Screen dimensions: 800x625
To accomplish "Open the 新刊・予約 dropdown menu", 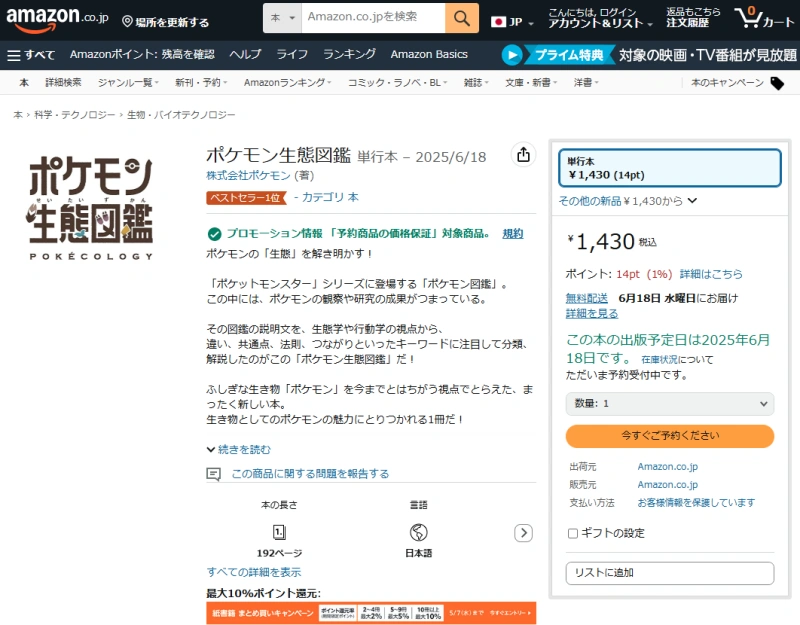I will 201,83.
